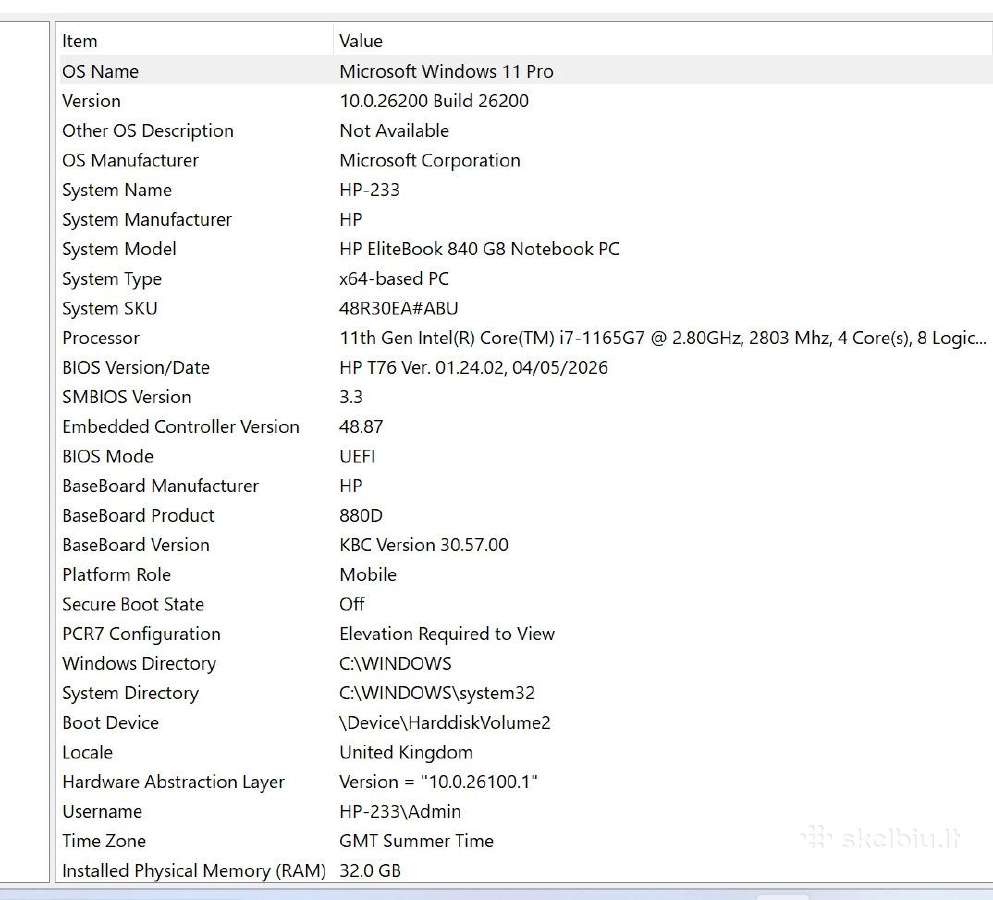The width and height of the screenshot is (993, 900).
Task: Click the 11th Gen Intel Core processor value
Action: (663, 338)
